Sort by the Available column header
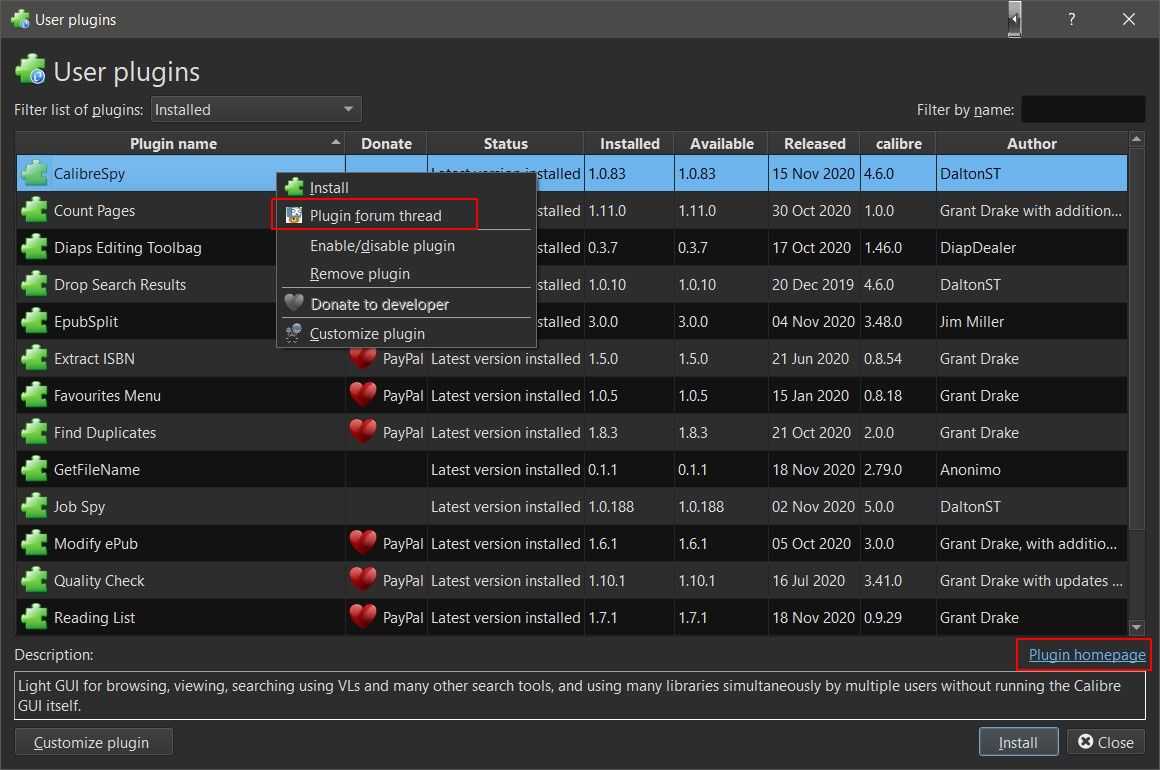1160x770 pixels. (x=721, y=143)
